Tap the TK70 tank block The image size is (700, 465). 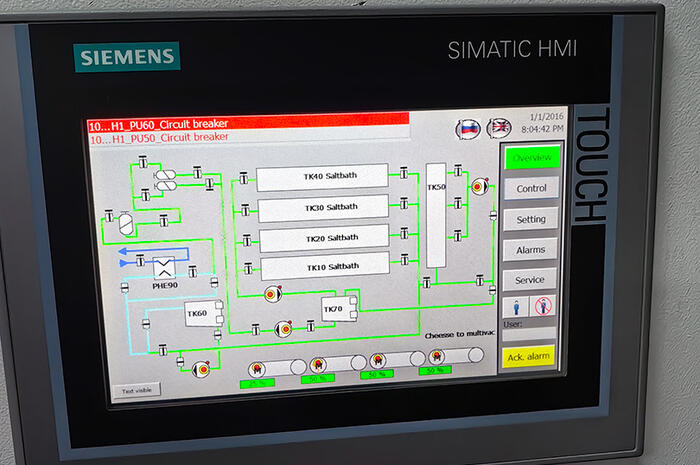coord(339,308)
